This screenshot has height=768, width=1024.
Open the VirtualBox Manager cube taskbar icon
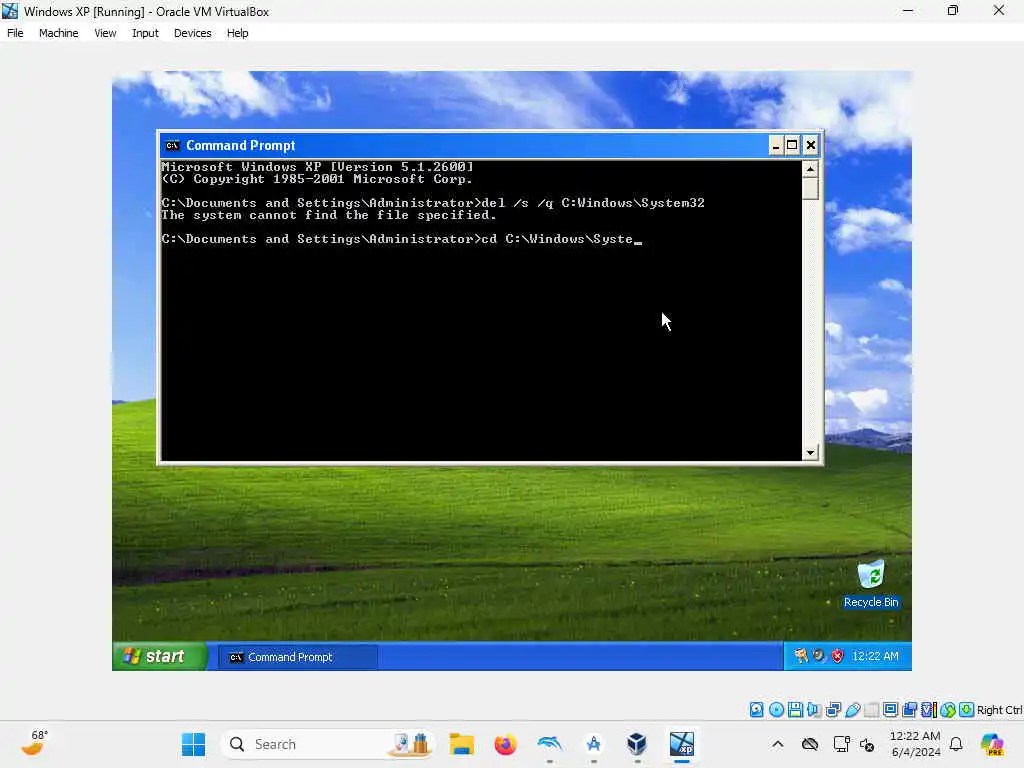coord(637,744)
